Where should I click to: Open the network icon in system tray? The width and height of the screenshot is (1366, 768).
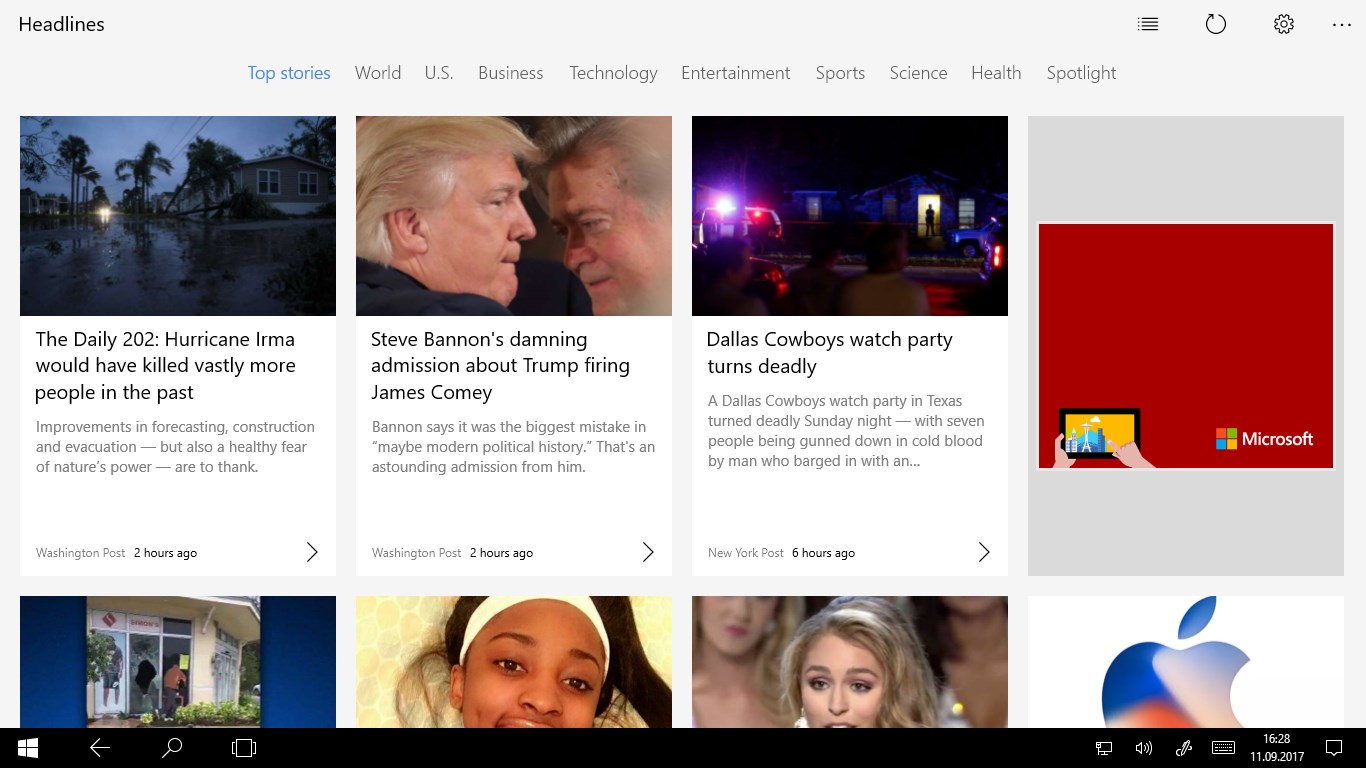[x=1104, y=748]
